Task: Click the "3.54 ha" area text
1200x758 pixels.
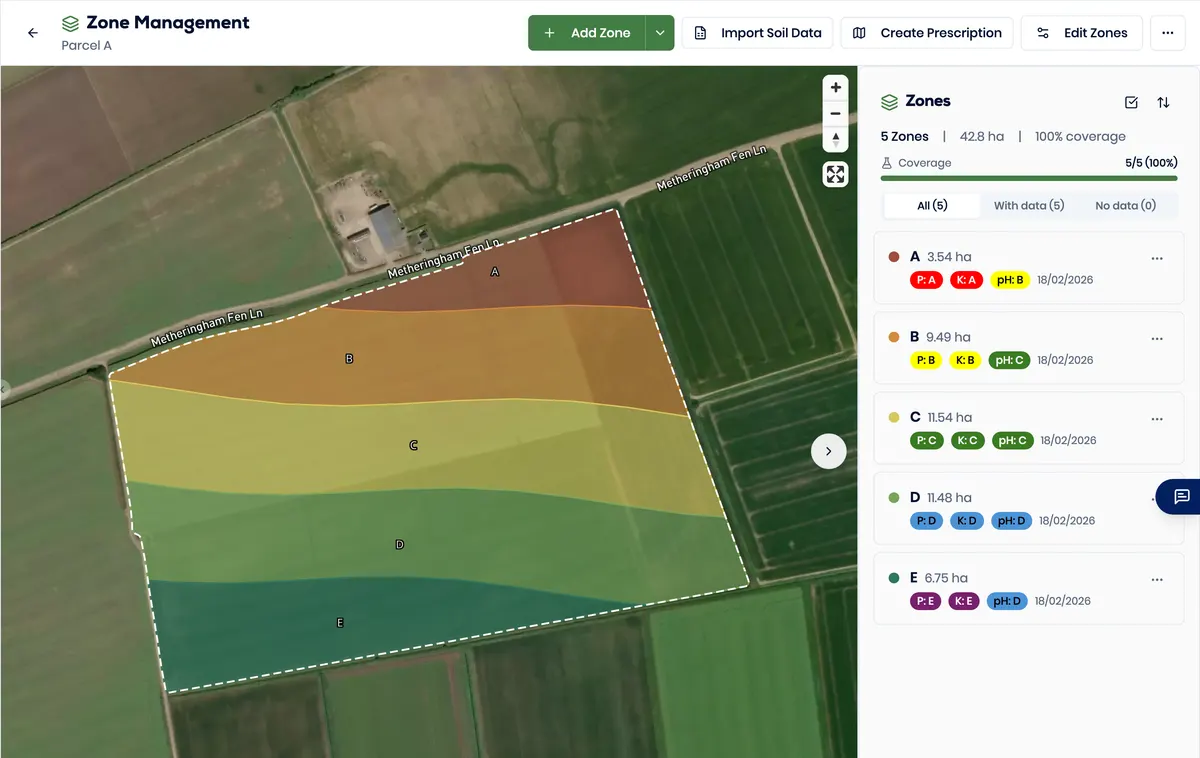Action: point(949,257)
